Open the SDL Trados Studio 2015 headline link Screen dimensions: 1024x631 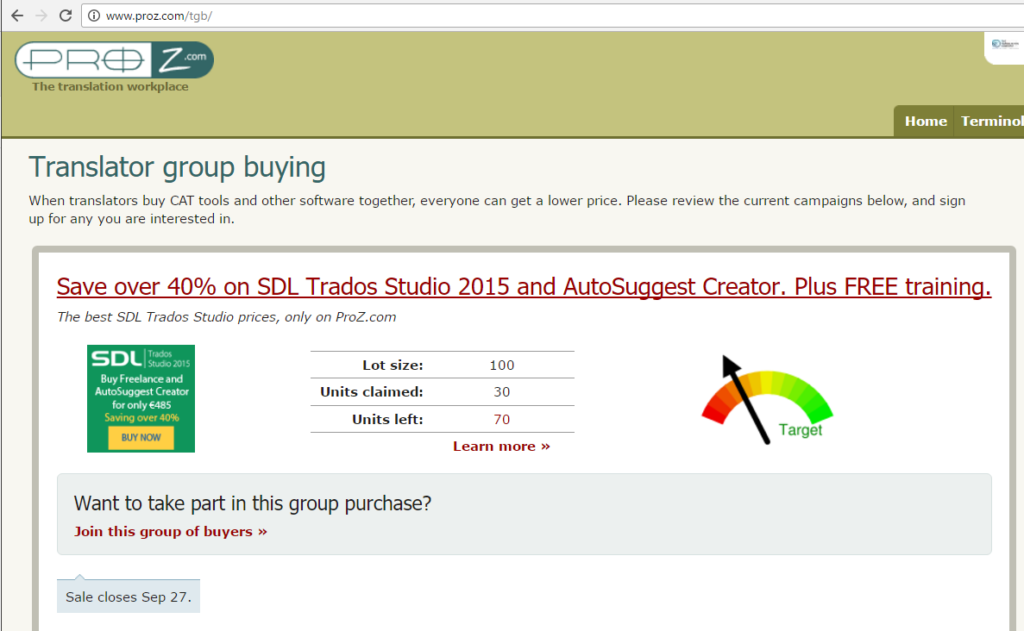point(524,287)
